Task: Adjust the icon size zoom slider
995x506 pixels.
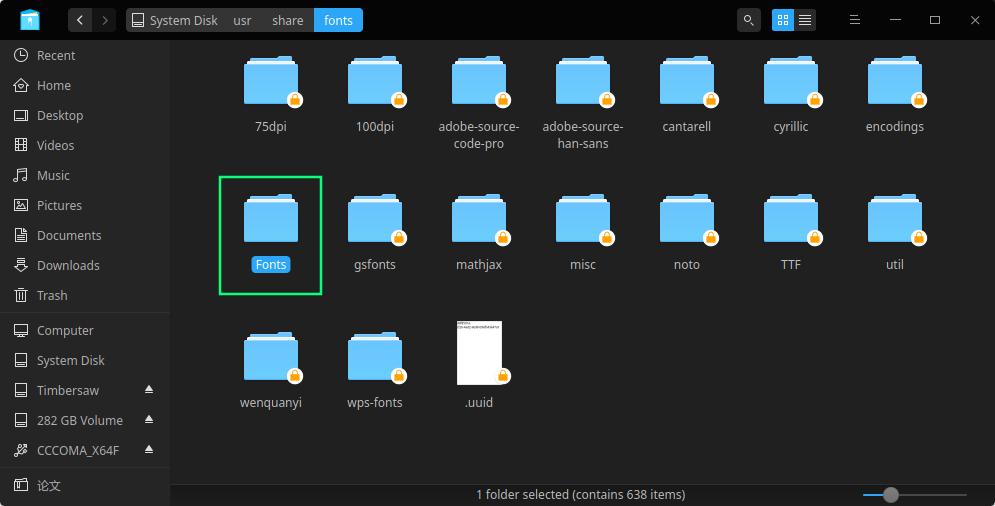Action: (891, 495)
